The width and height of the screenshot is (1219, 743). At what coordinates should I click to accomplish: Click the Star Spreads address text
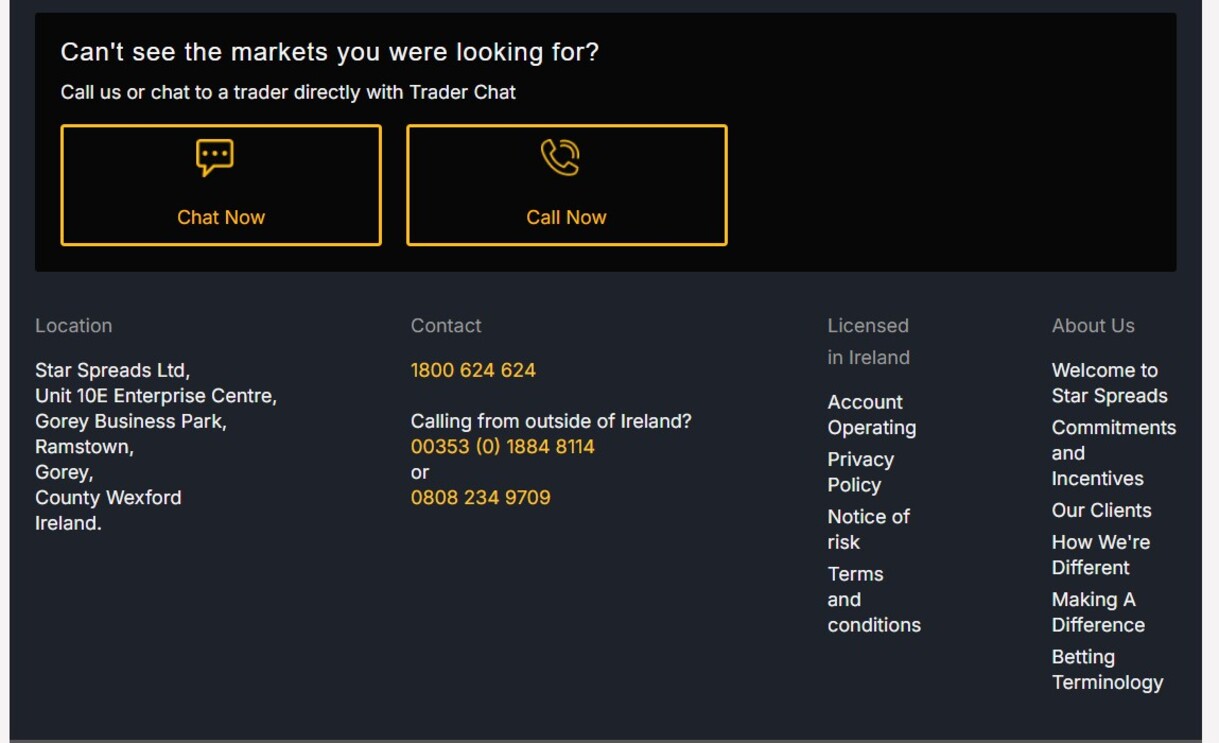tap(155, 446)
